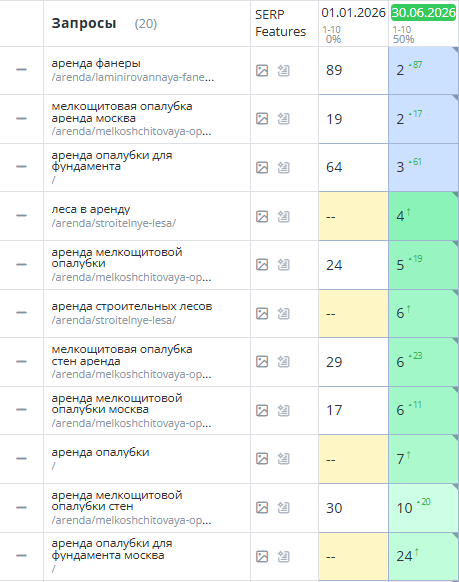Image resolution: width=459 pixels, height=582 pixels.
Task: Expand corner marker in леса в аренду position 4 cell
Action: tap(455, 195)
